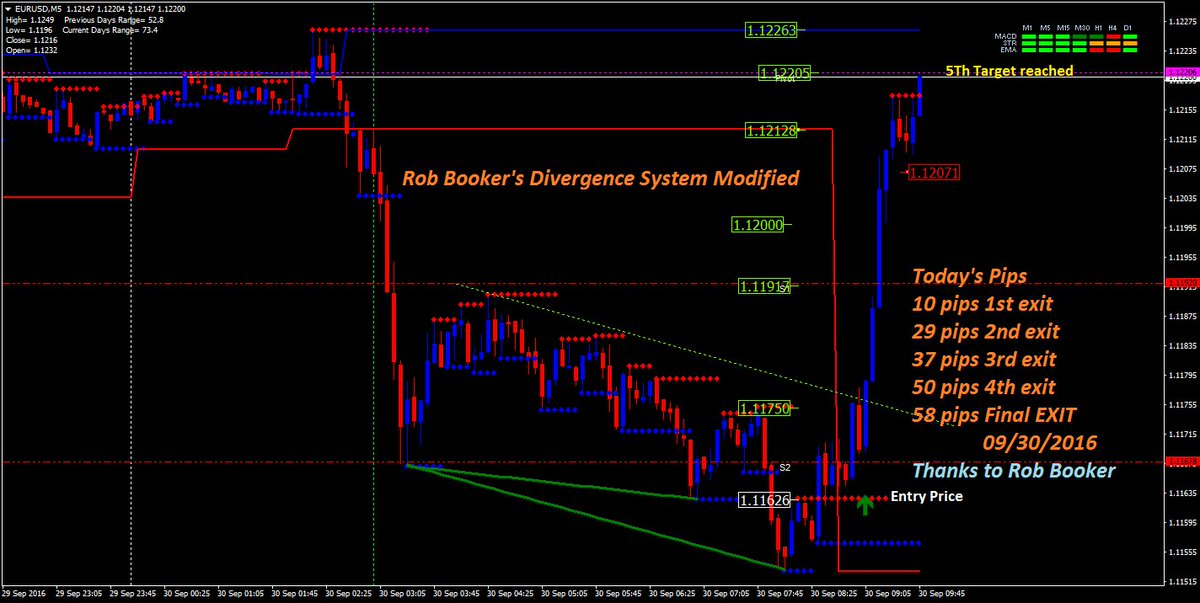This screenshot has width=1200, height=603.
Task: Select EMA signal cell for H1
Action: 1097,50
